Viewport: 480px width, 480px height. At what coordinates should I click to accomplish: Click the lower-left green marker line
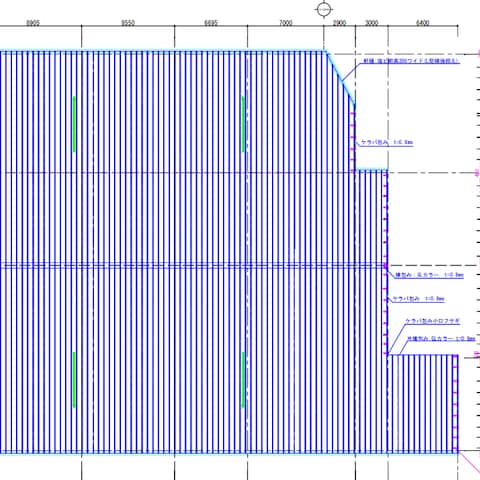click(74, 380)
